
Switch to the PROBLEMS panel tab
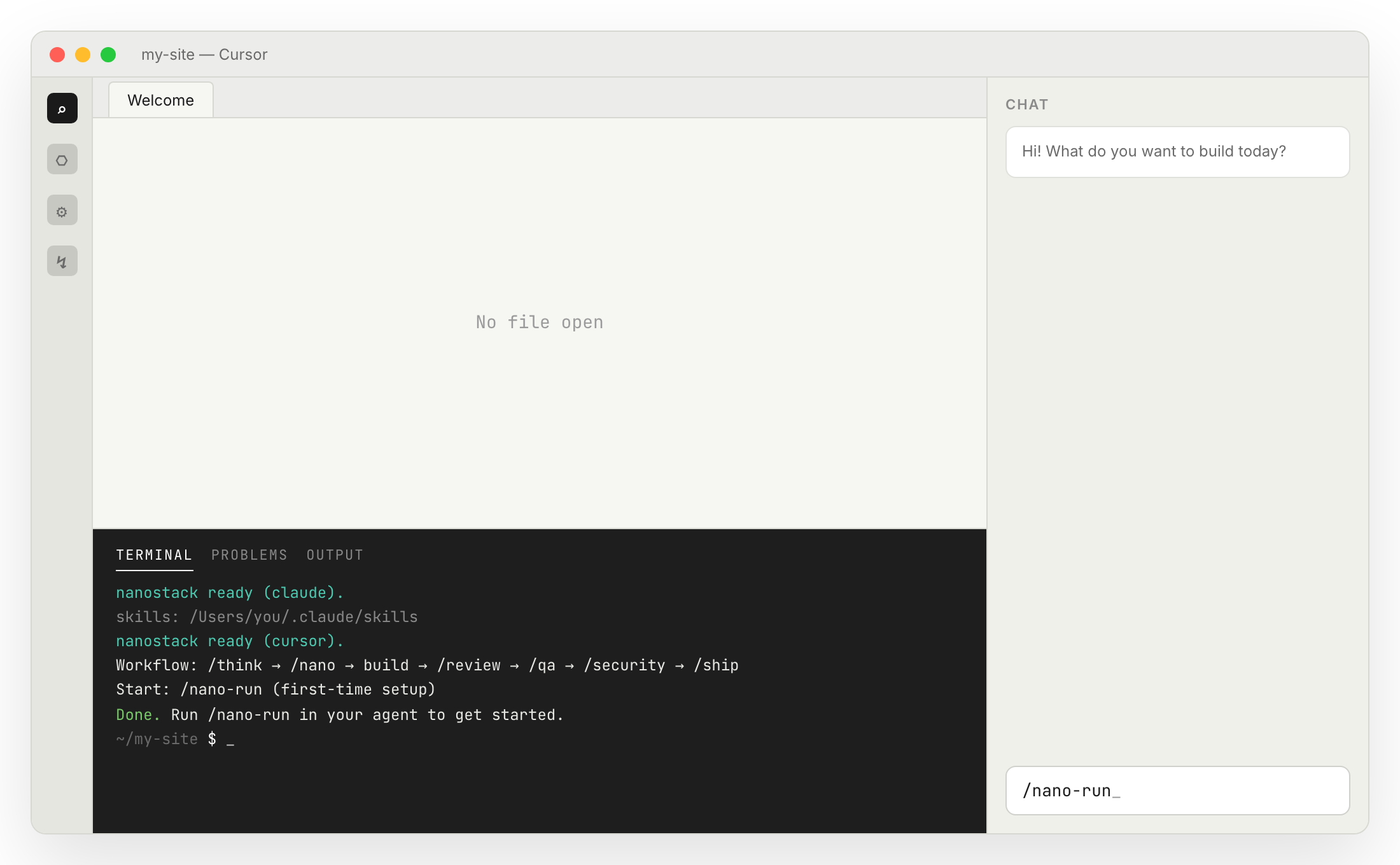pyautogui.click(x=249, y=555)
